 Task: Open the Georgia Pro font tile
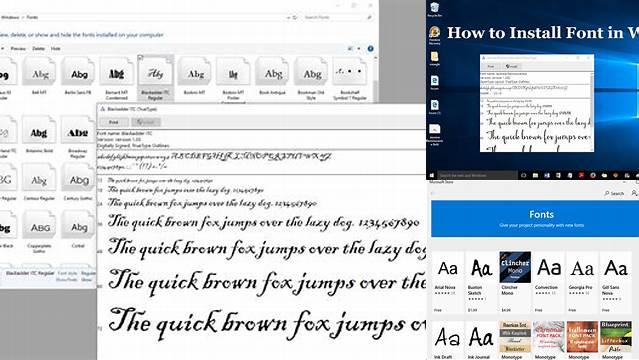pos(582,282)
